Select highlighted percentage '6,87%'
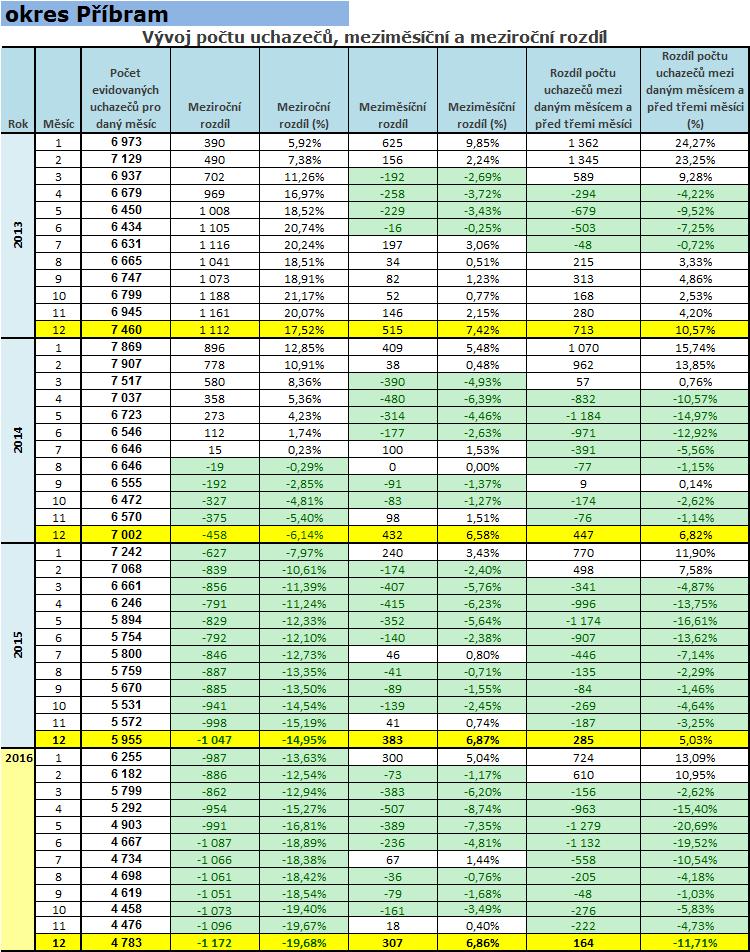The height and width of the screenshot is (952, 750). point(482,740)
